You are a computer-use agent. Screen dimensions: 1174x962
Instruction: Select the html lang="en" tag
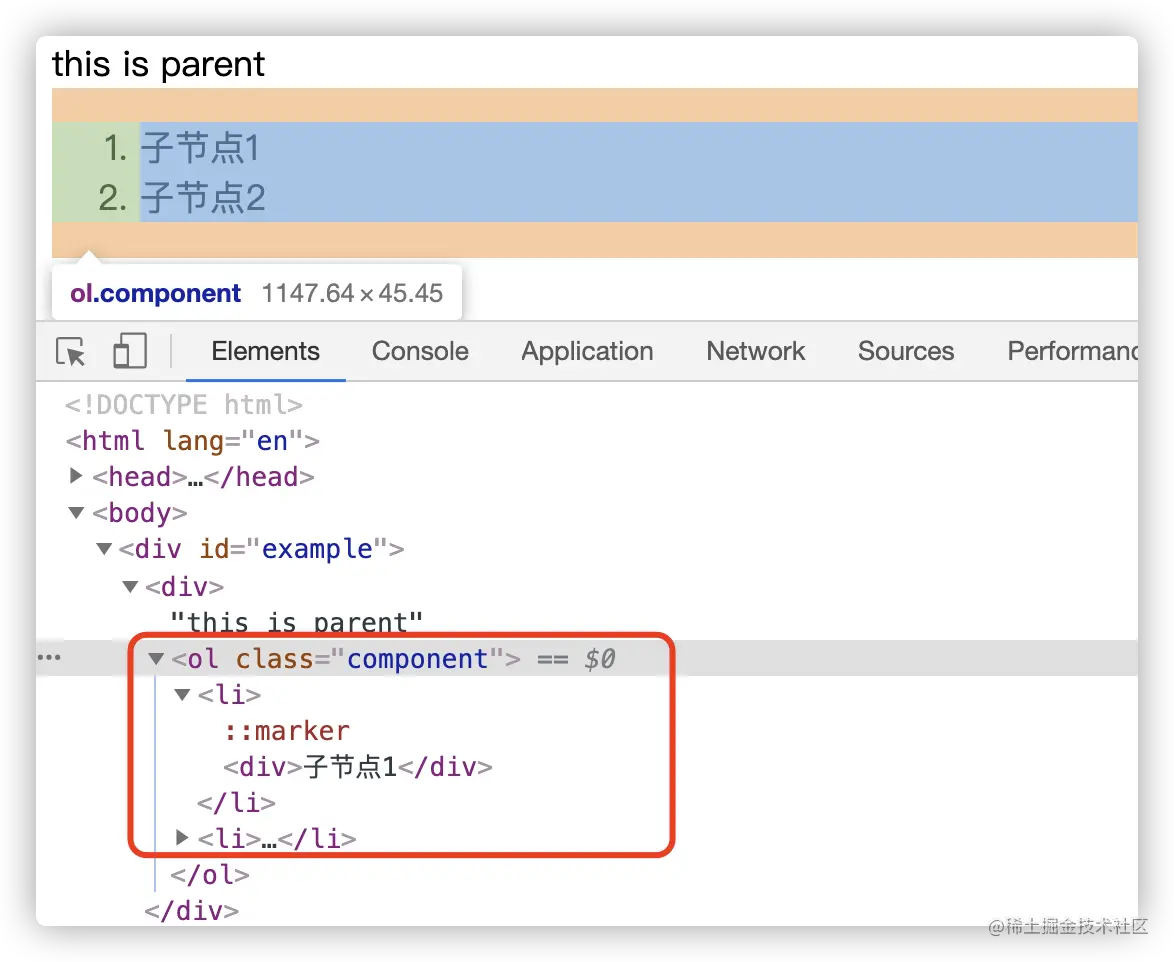(192, 441)
